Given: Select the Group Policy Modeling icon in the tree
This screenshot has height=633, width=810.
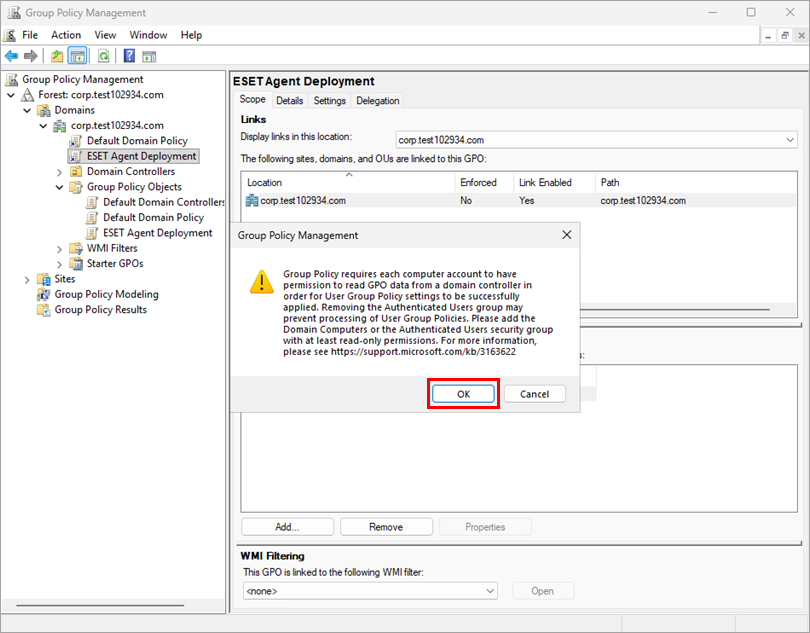Looking at the screenshot, I should pos(44,294).
